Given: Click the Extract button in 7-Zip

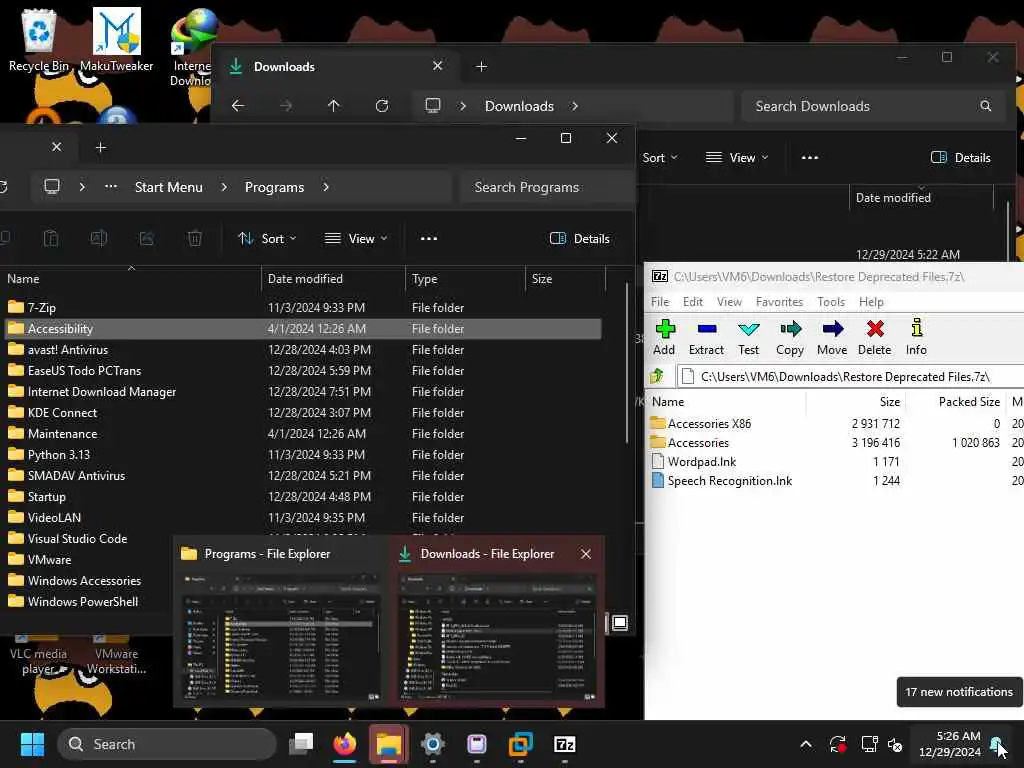Looking at the screenshot, I should pos(706,337).
